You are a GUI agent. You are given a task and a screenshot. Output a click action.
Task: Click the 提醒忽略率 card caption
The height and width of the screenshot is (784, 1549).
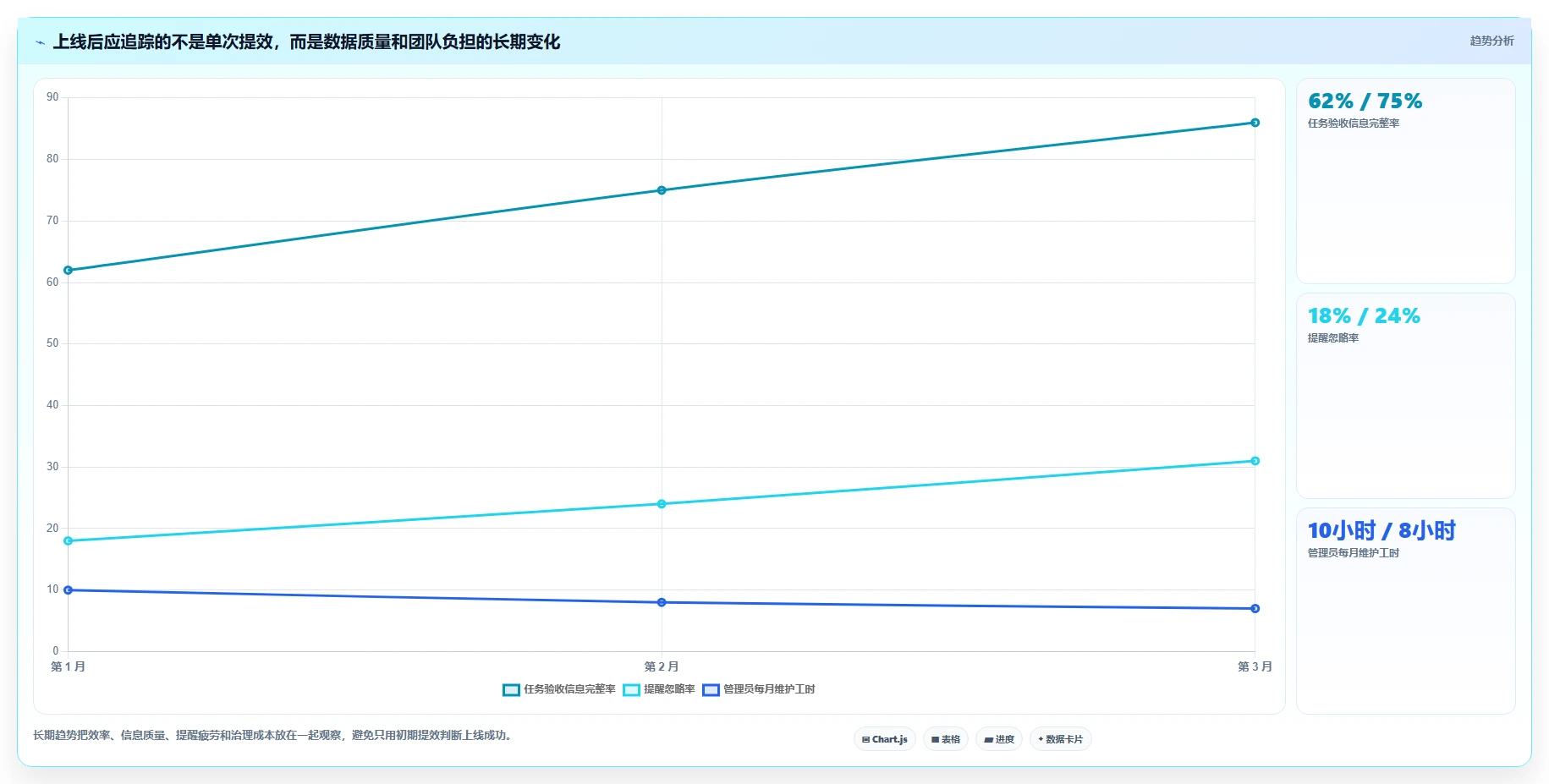tap(1333, 338)
